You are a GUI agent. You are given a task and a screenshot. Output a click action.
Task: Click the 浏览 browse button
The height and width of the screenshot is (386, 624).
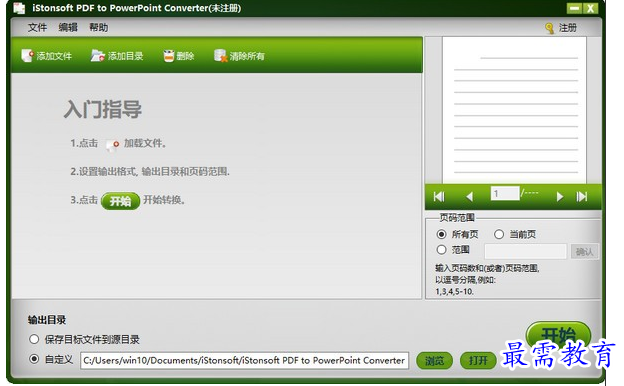tap(434, 361)
